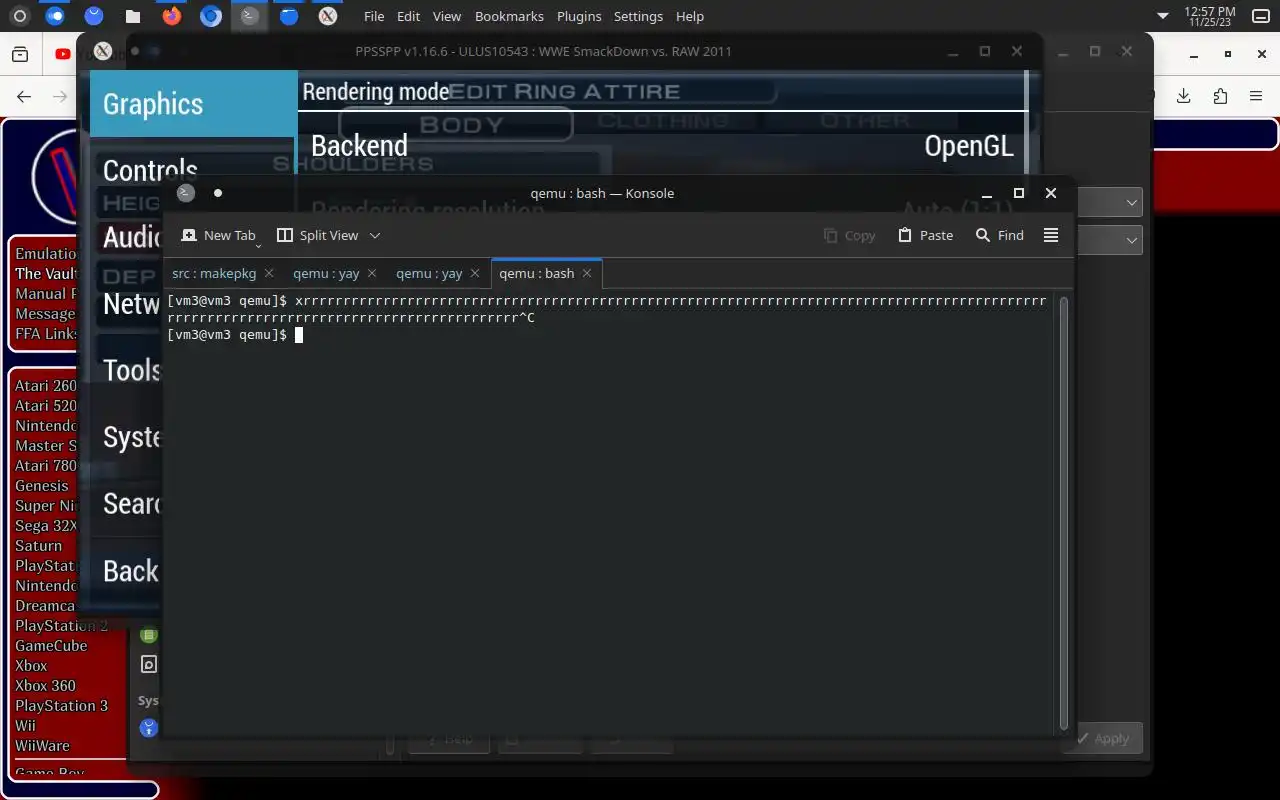Click the blue accessibility icon in settings sidebar
This screenshot has width=1280, height=800.
pos(148,728)
